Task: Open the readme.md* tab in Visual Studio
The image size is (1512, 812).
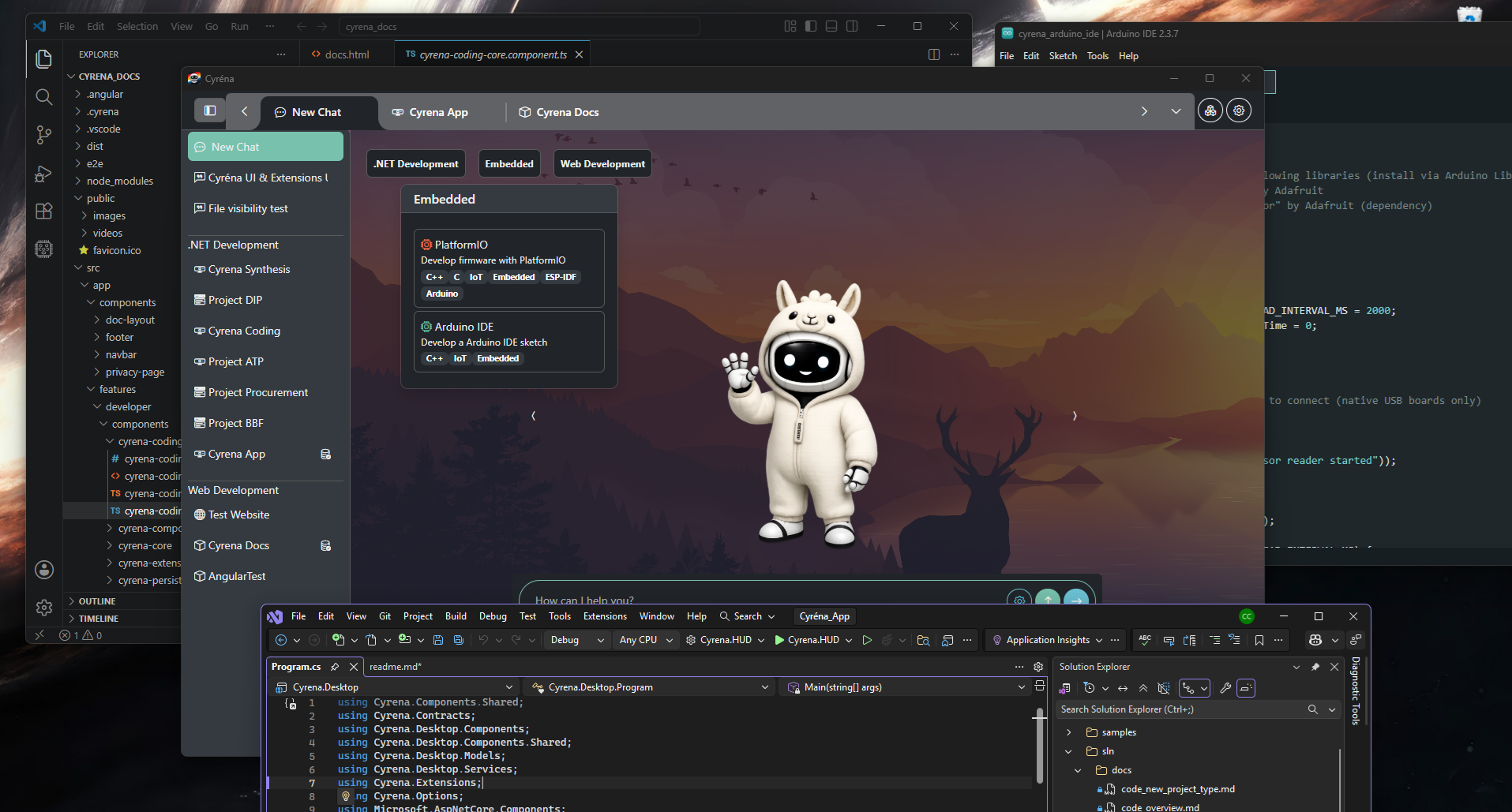Action: 396,667
